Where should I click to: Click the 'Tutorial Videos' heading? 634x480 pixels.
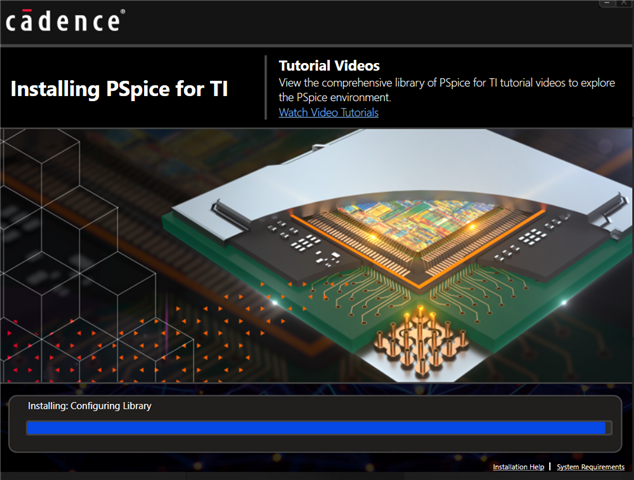tap(329, 66)
